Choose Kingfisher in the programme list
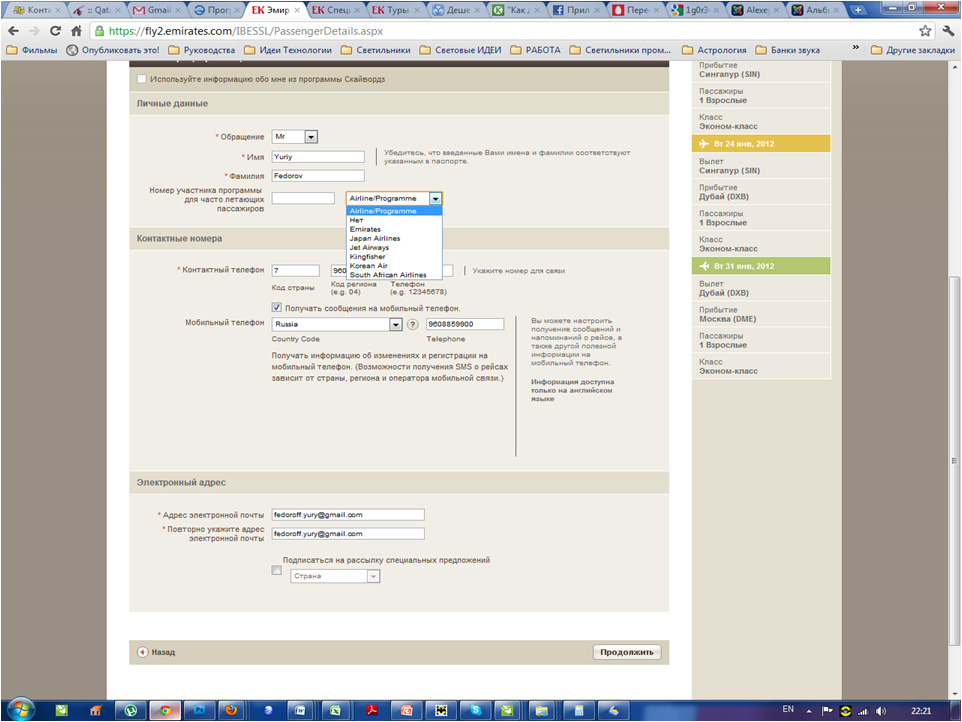The width and height of the screenshot is (962, 722). pos(394,257)
